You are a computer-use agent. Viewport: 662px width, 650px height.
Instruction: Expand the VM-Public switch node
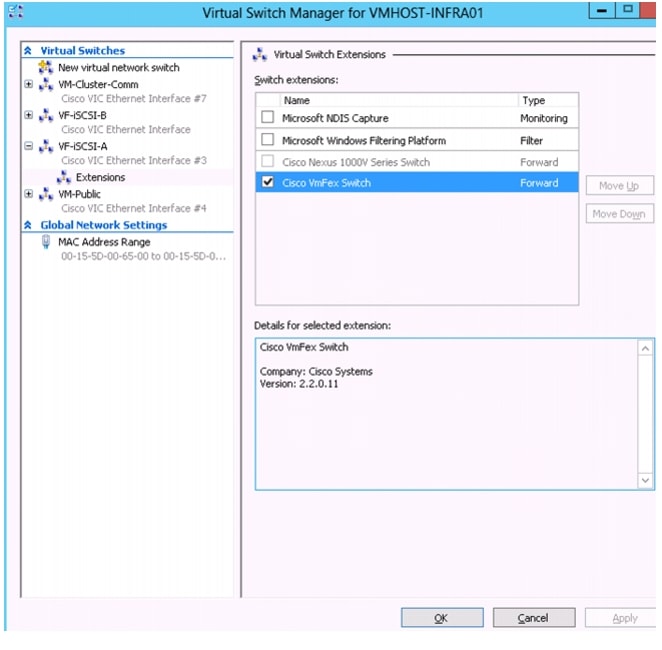coord(28,194)
